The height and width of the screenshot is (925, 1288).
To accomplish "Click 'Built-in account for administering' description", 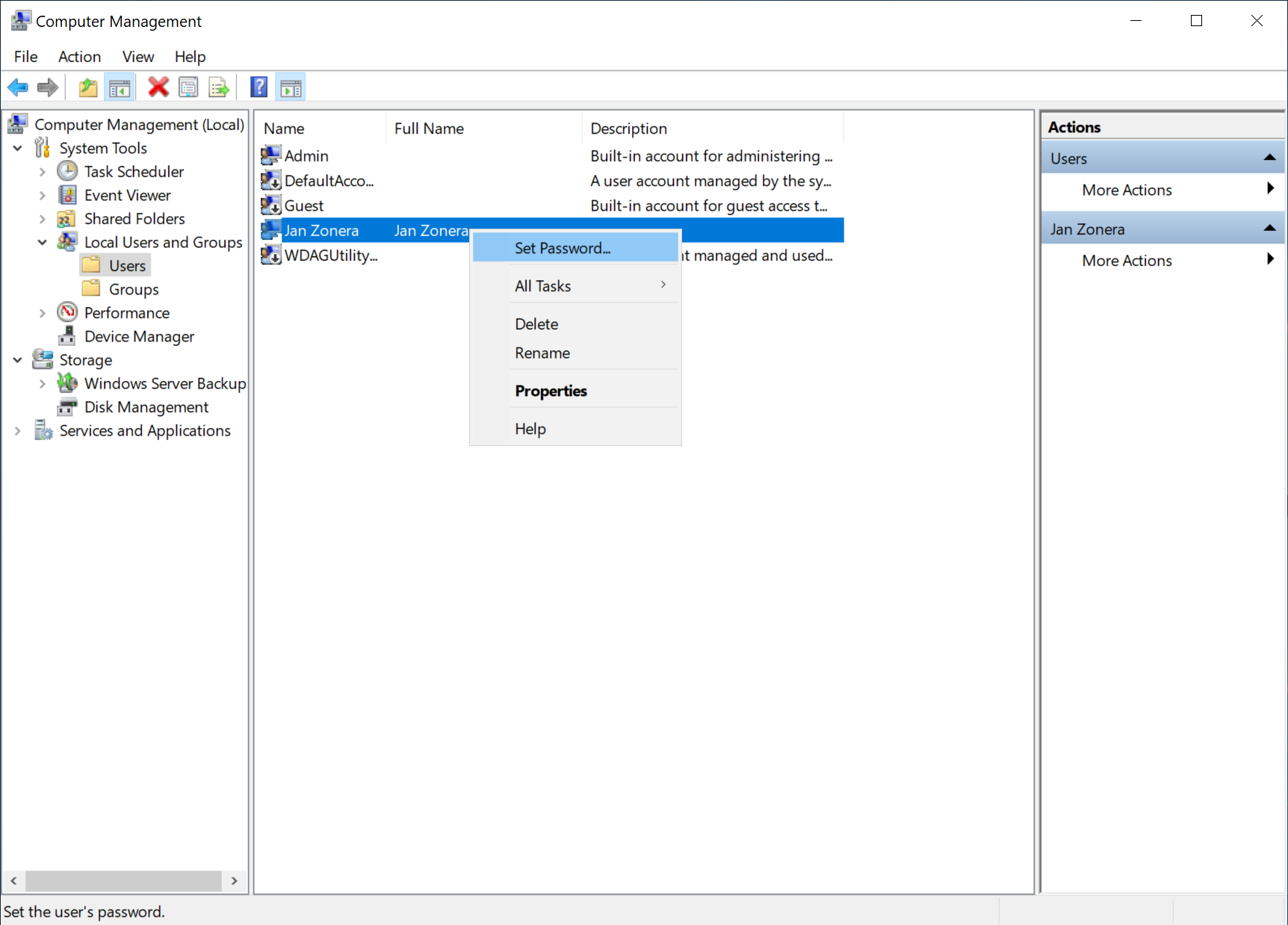I will 710,155.
